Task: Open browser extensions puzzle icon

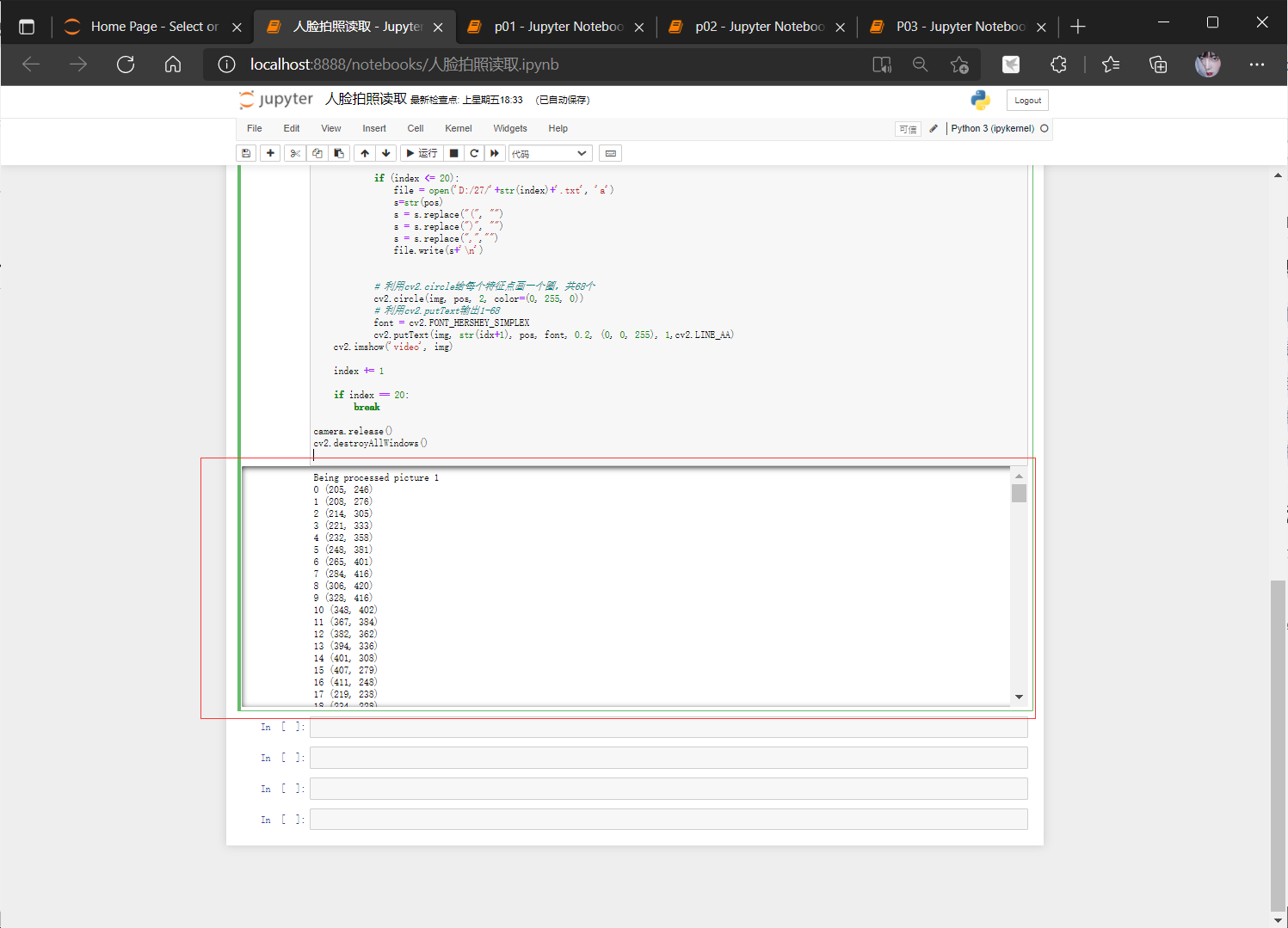Action: [1058, 65]
